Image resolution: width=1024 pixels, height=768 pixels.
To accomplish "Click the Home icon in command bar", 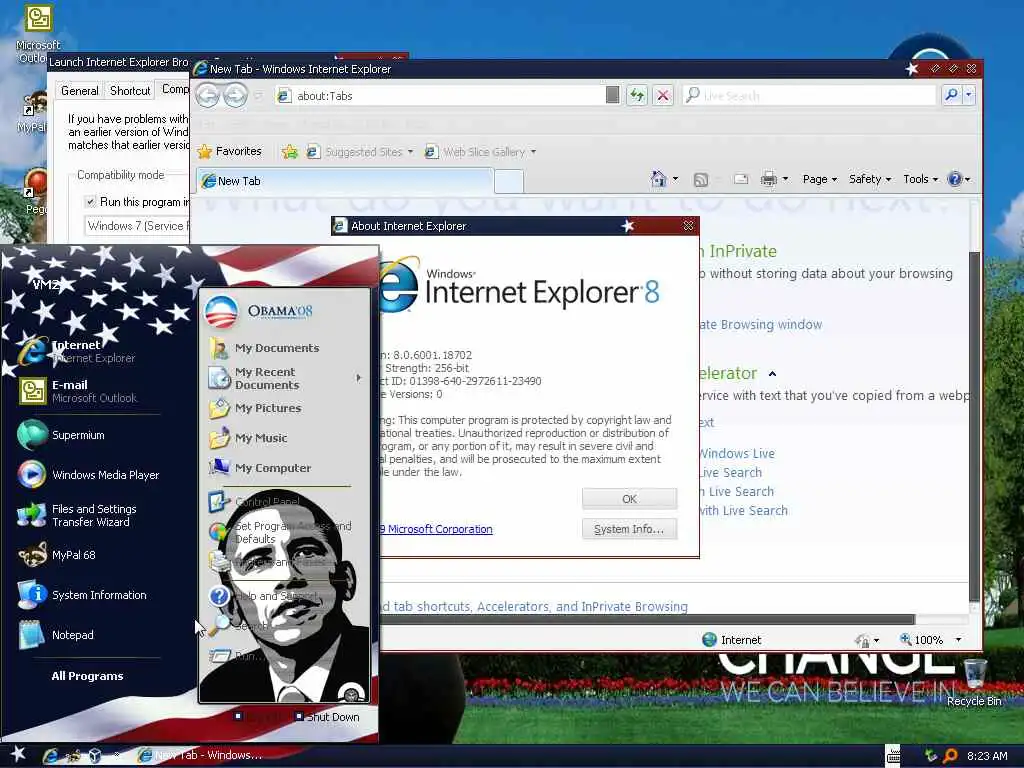I will [658, 178].
